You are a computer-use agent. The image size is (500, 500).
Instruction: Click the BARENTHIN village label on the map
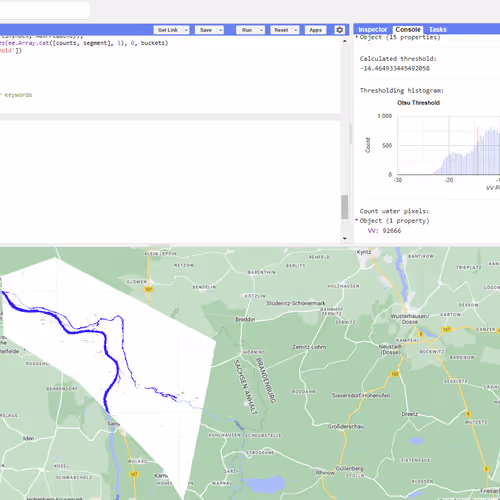(262, 272)
